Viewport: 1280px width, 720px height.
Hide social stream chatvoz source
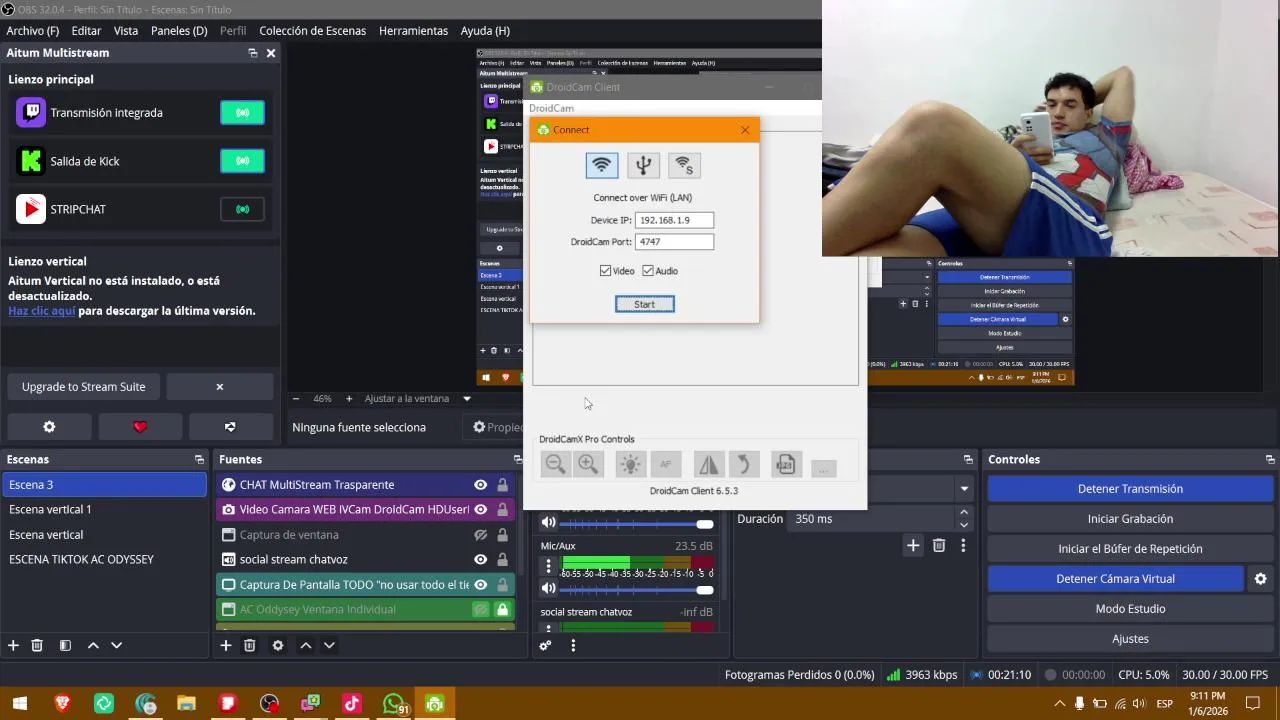[x=481, y=560]
